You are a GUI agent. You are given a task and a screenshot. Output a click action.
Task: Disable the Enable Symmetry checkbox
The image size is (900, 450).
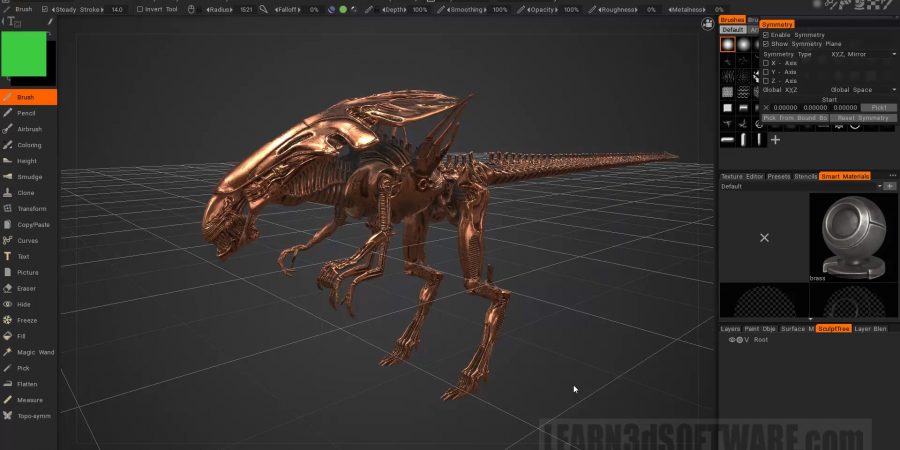point(766,35)
